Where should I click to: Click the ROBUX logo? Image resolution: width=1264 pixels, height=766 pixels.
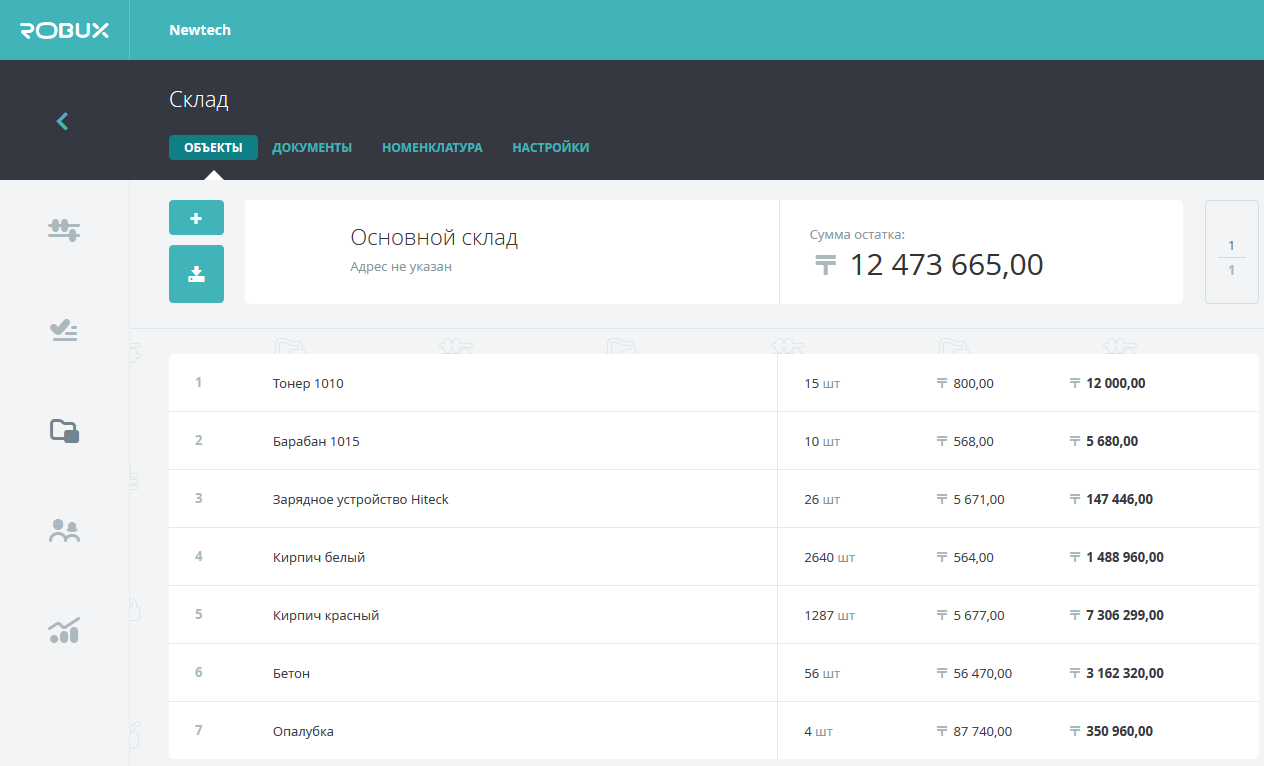tap(65, 30)
